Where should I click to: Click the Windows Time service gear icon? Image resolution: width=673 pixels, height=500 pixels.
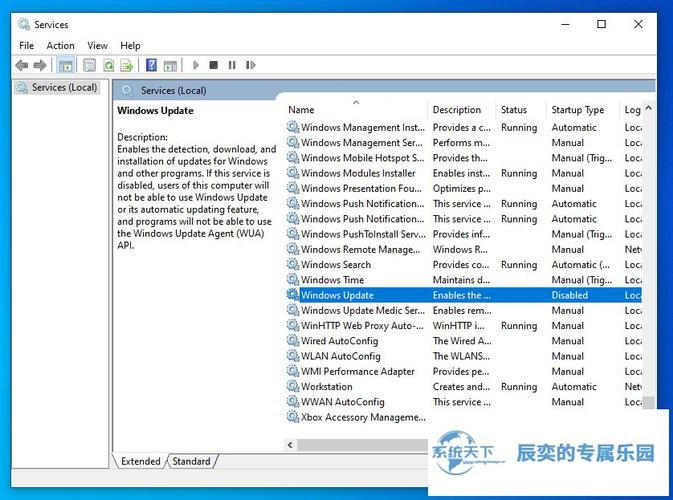293,280
